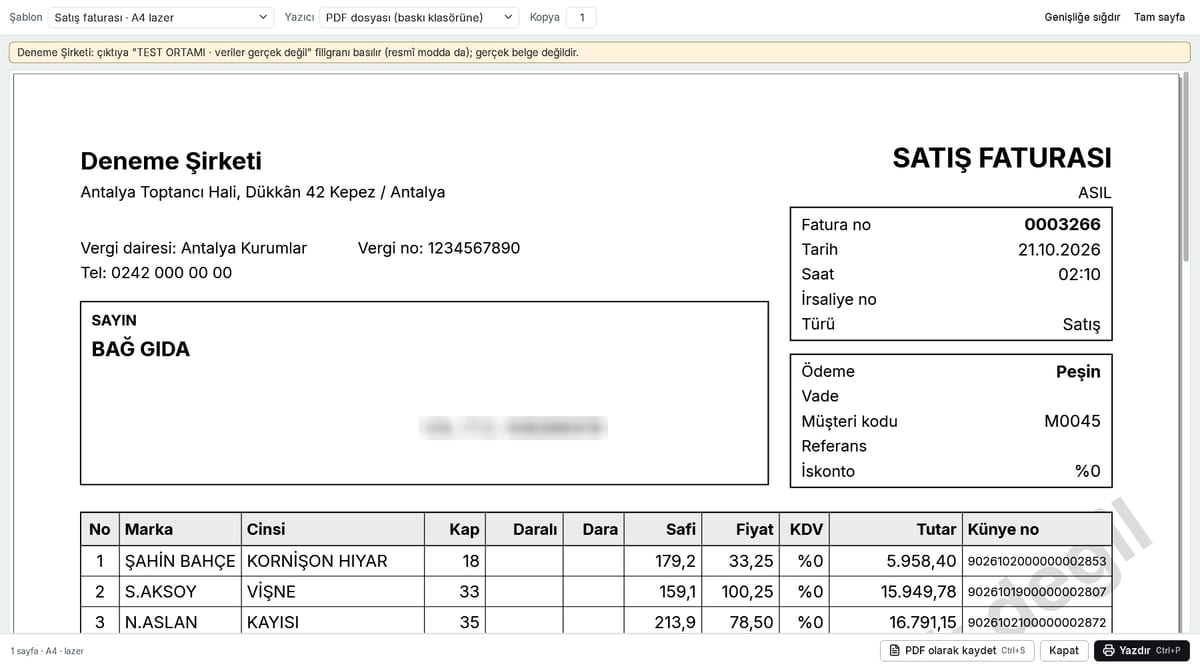
Task: Click the VİŞNE product cell
Action: point(332,592)
